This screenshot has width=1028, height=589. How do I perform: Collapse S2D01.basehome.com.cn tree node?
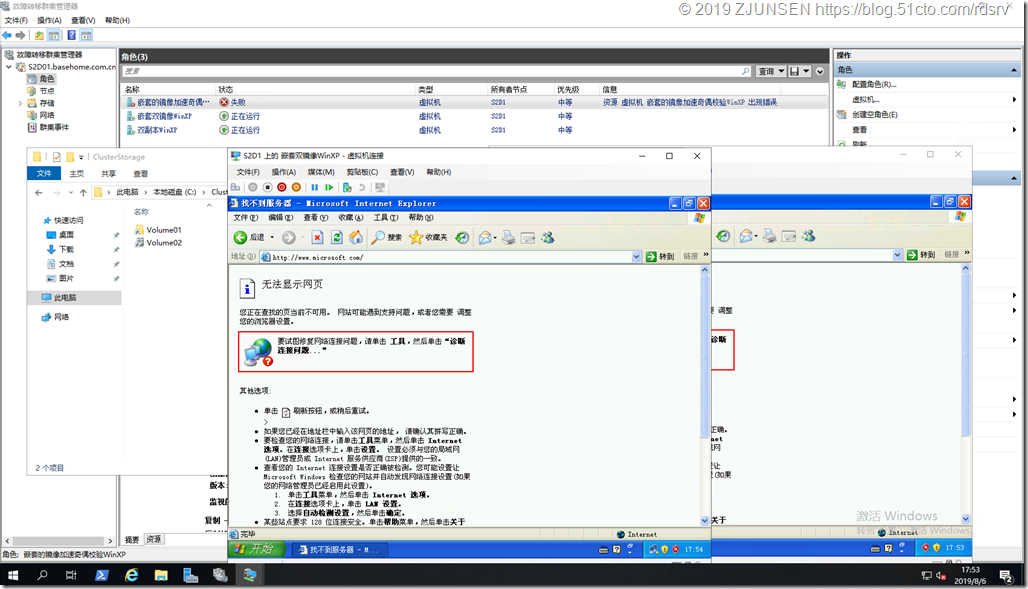pos(9,67)
